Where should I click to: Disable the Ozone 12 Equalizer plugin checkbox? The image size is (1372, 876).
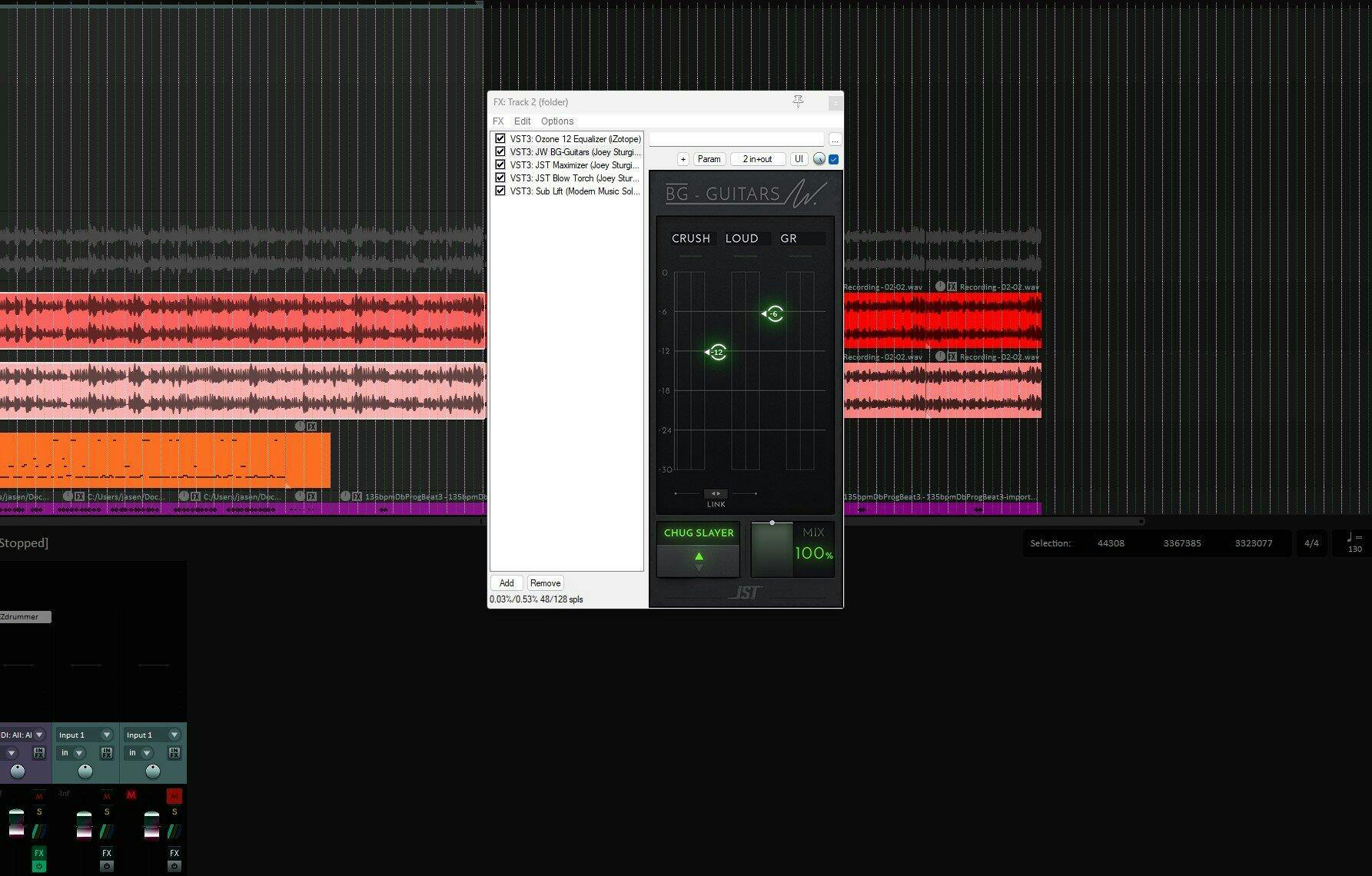coord(500,139)
